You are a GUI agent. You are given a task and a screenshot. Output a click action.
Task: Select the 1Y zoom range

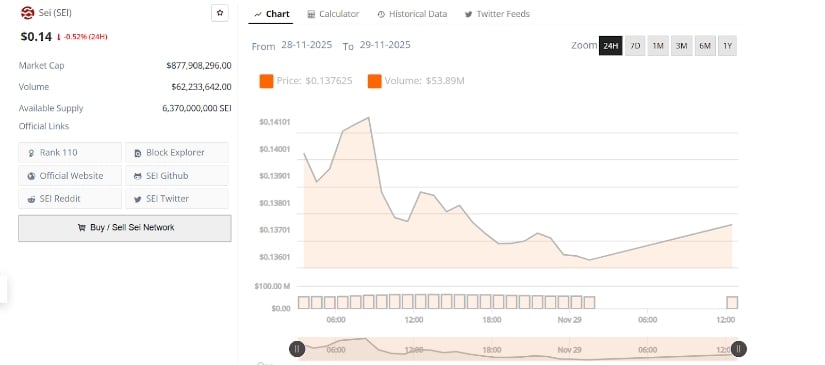click(727, 46)
